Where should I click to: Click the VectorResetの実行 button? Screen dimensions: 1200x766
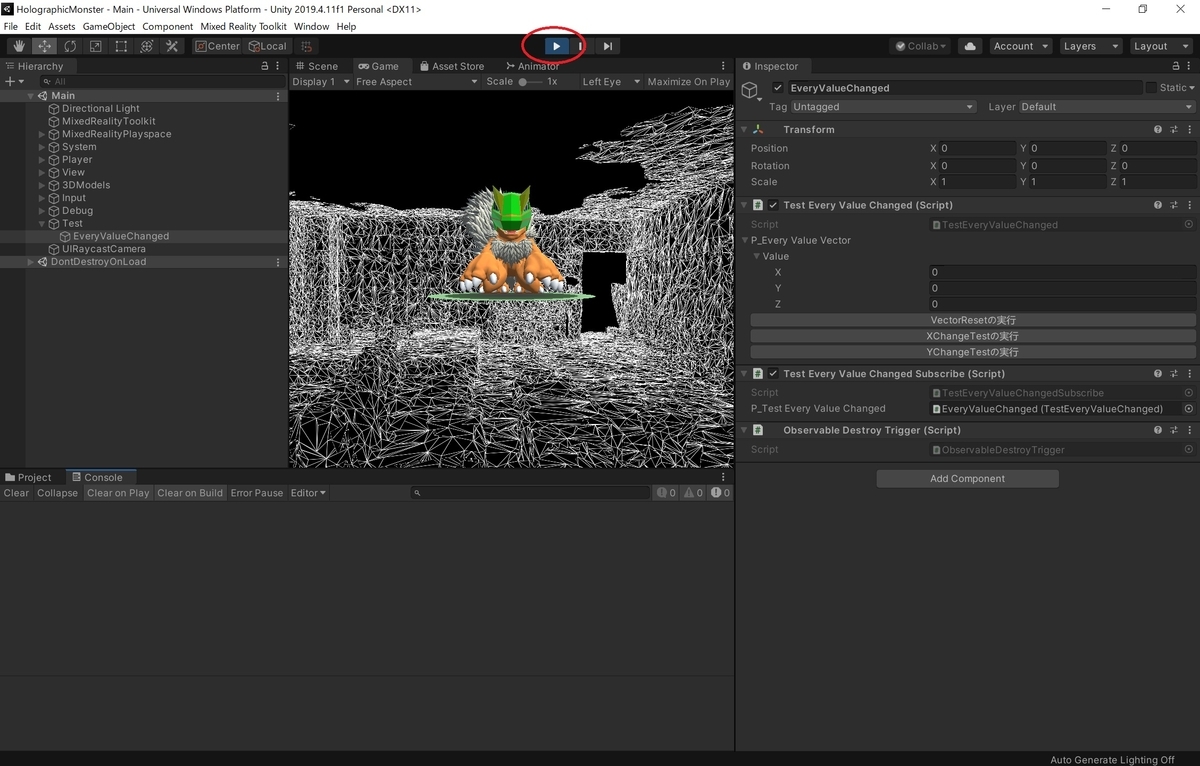point(973,320)
